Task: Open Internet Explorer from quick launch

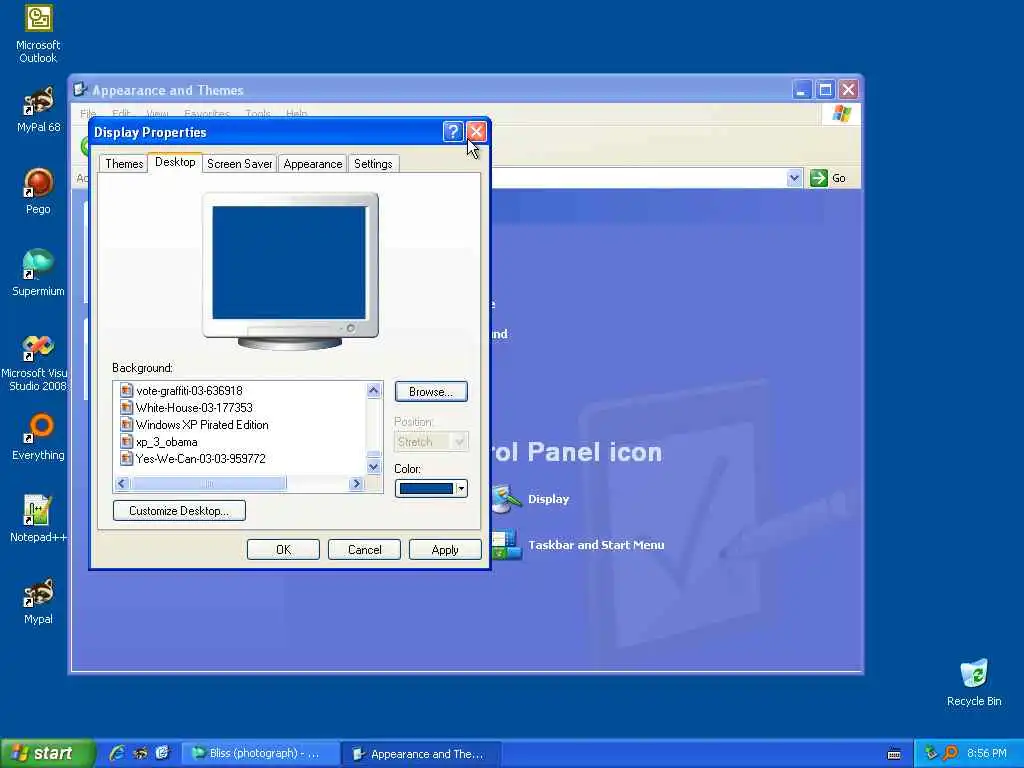Action: coord(118,753)
